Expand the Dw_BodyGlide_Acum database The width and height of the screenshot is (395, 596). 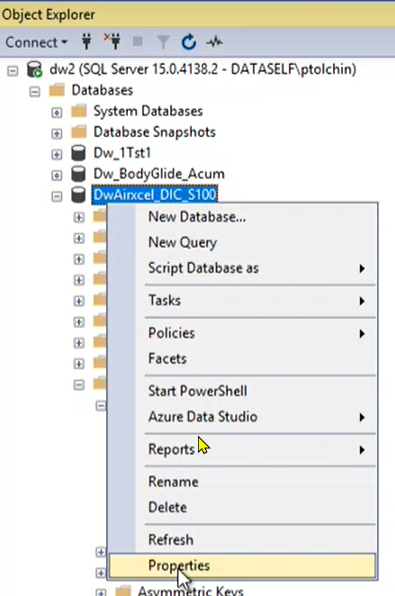(x=56, y=175)
